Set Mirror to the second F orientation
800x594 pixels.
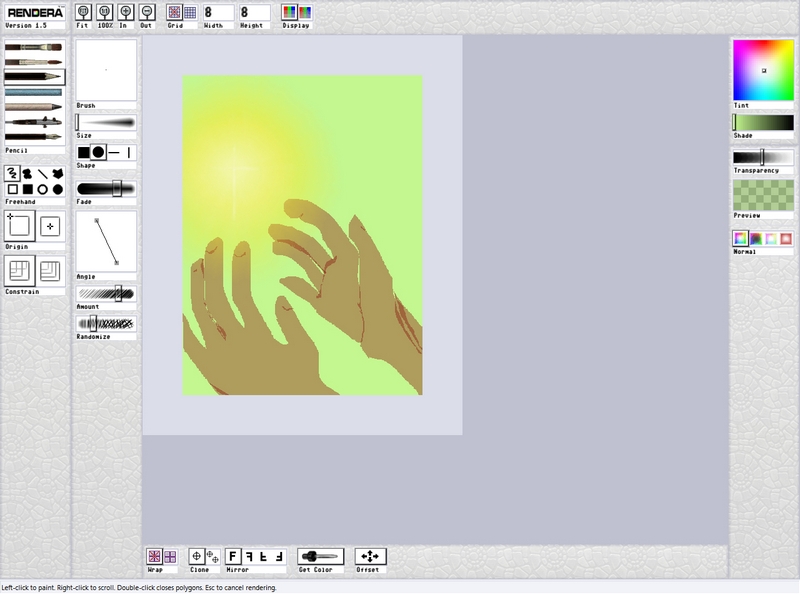coord(248,556)
